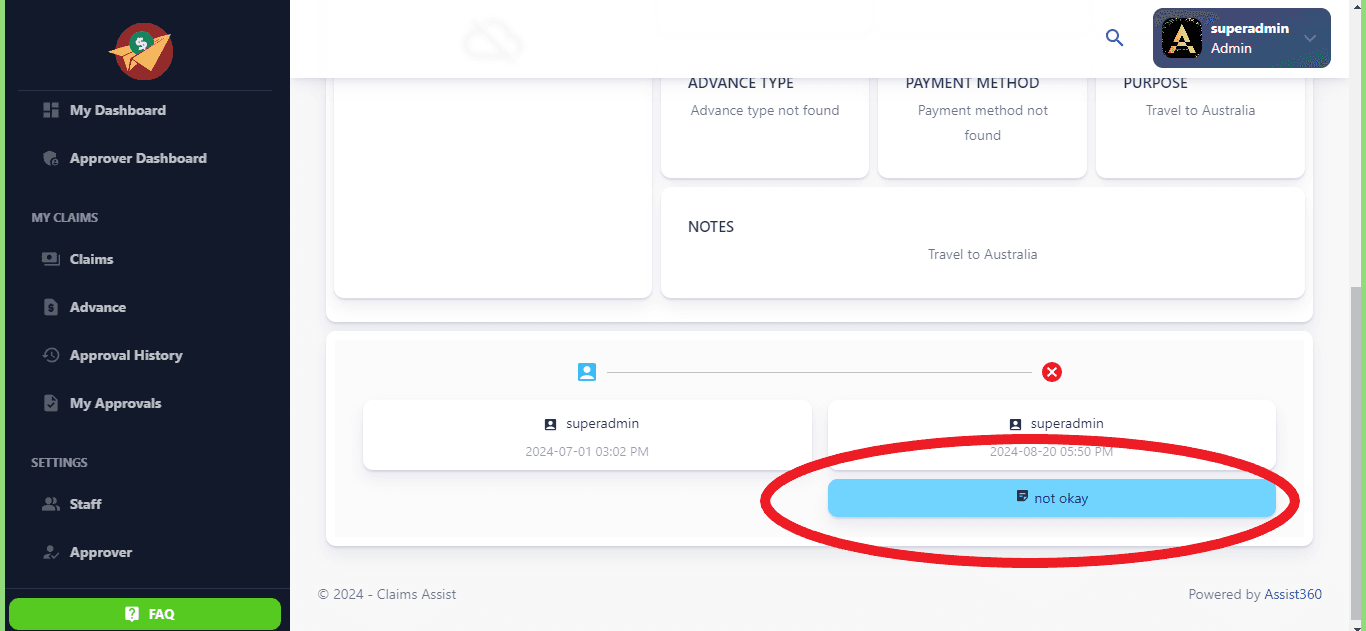Click the blue requester step icon

pos(587,372)
